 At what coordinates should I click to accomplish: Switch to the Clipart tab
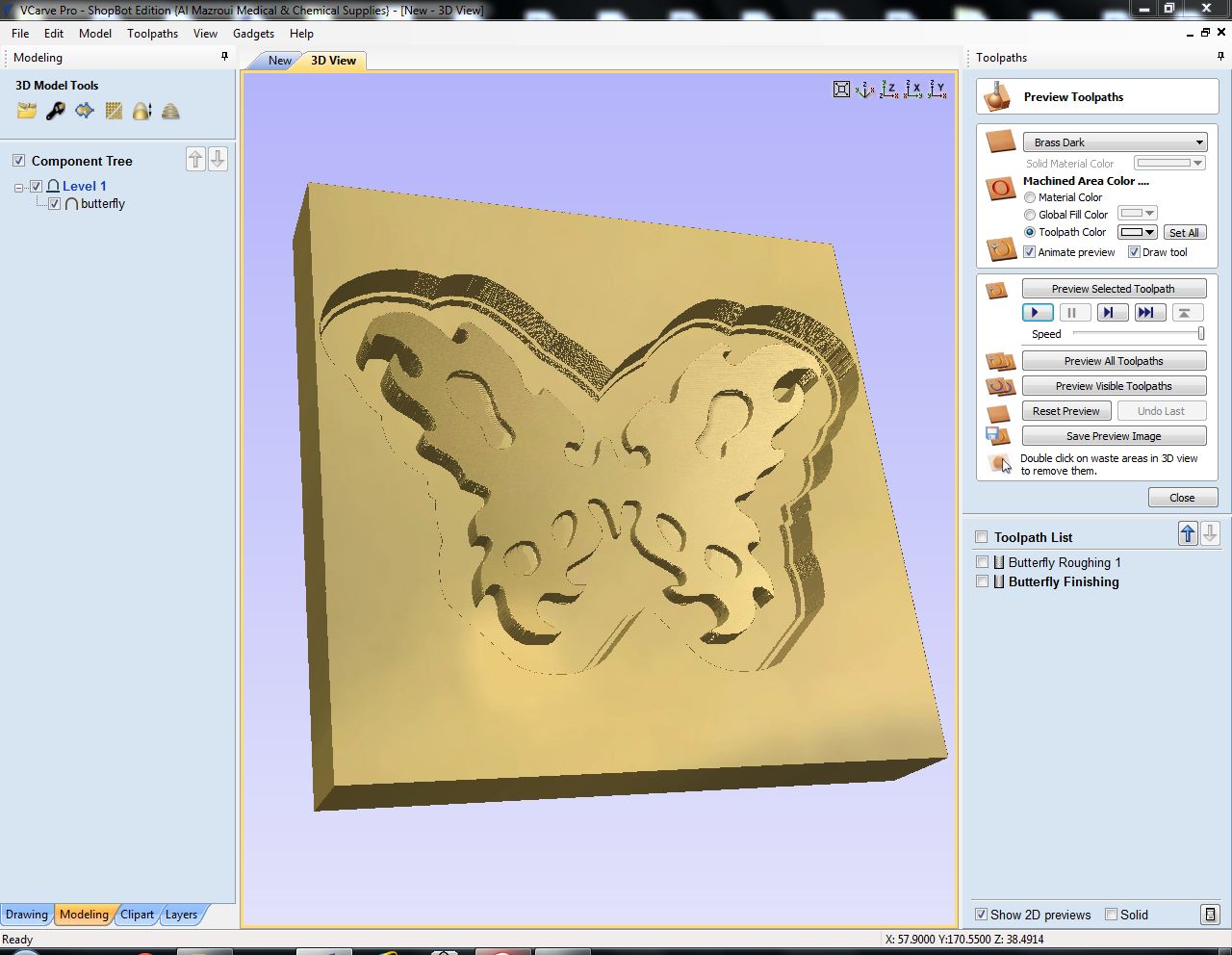(x=137, y=915)
